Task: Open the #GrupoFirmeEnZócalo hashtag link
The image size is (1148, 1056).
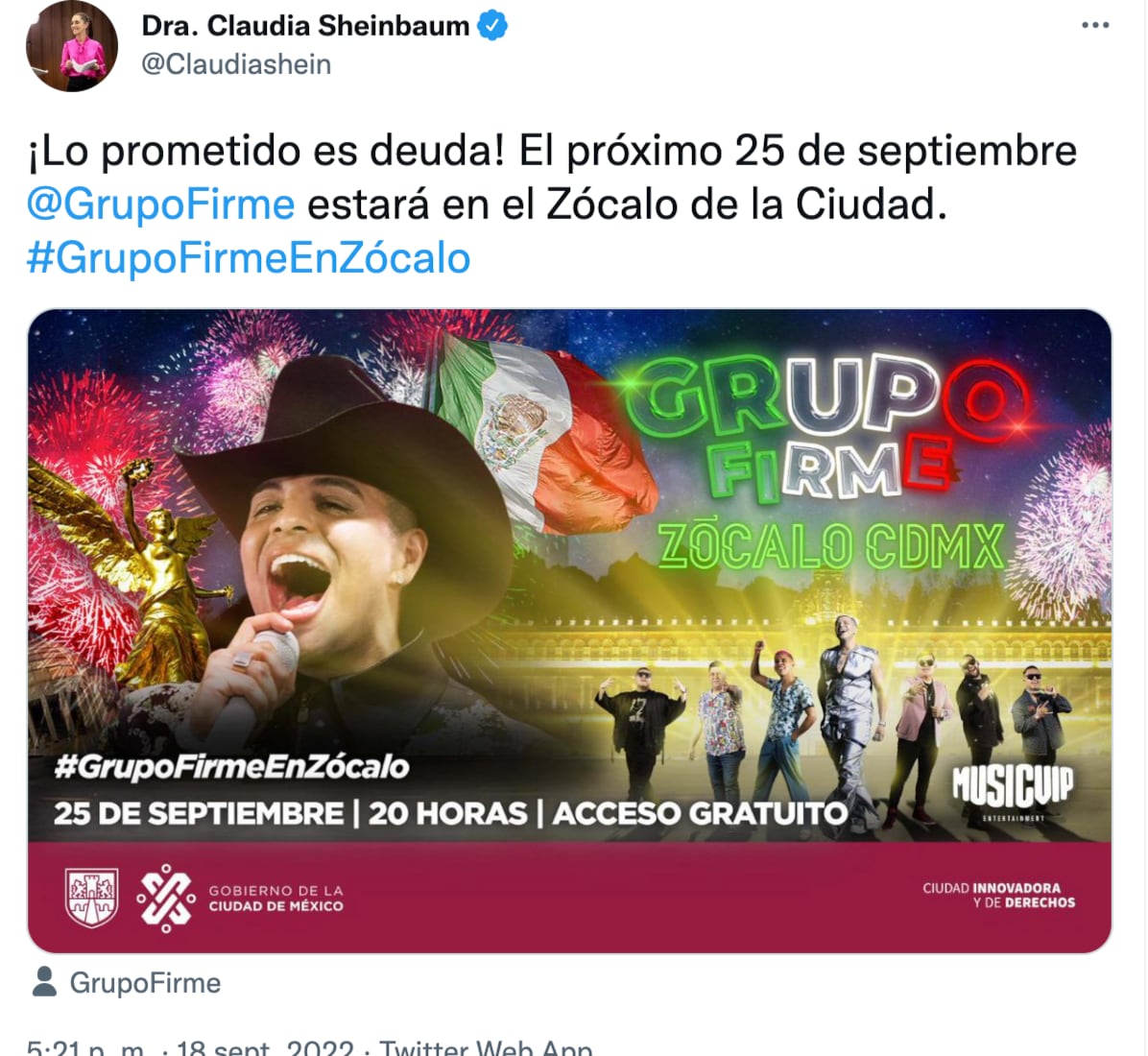Action: pyautogui.click(x=249, y=258)
